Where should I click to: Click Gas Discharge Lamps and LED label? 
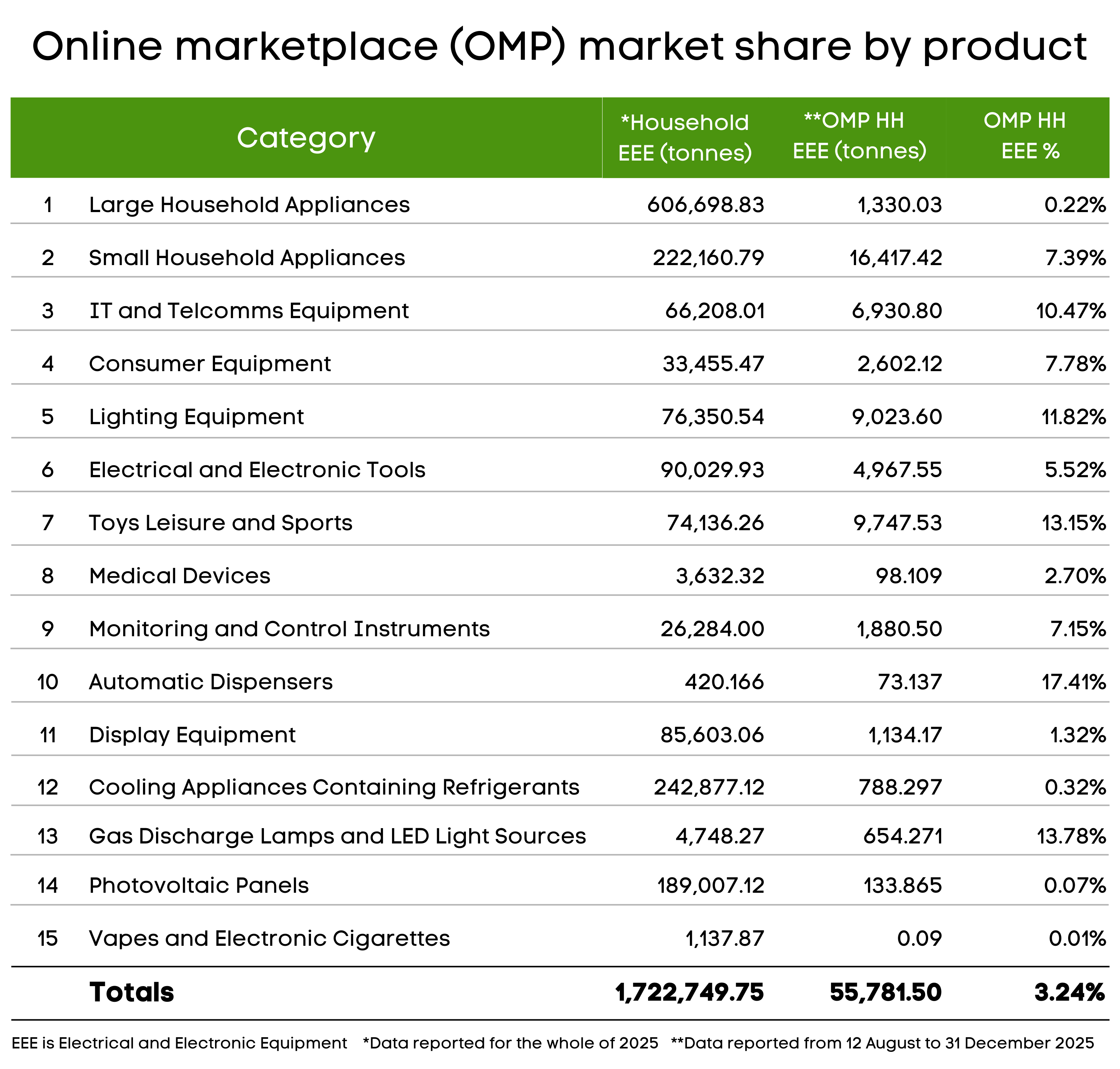pyautogui.click(x=337, y=836)
